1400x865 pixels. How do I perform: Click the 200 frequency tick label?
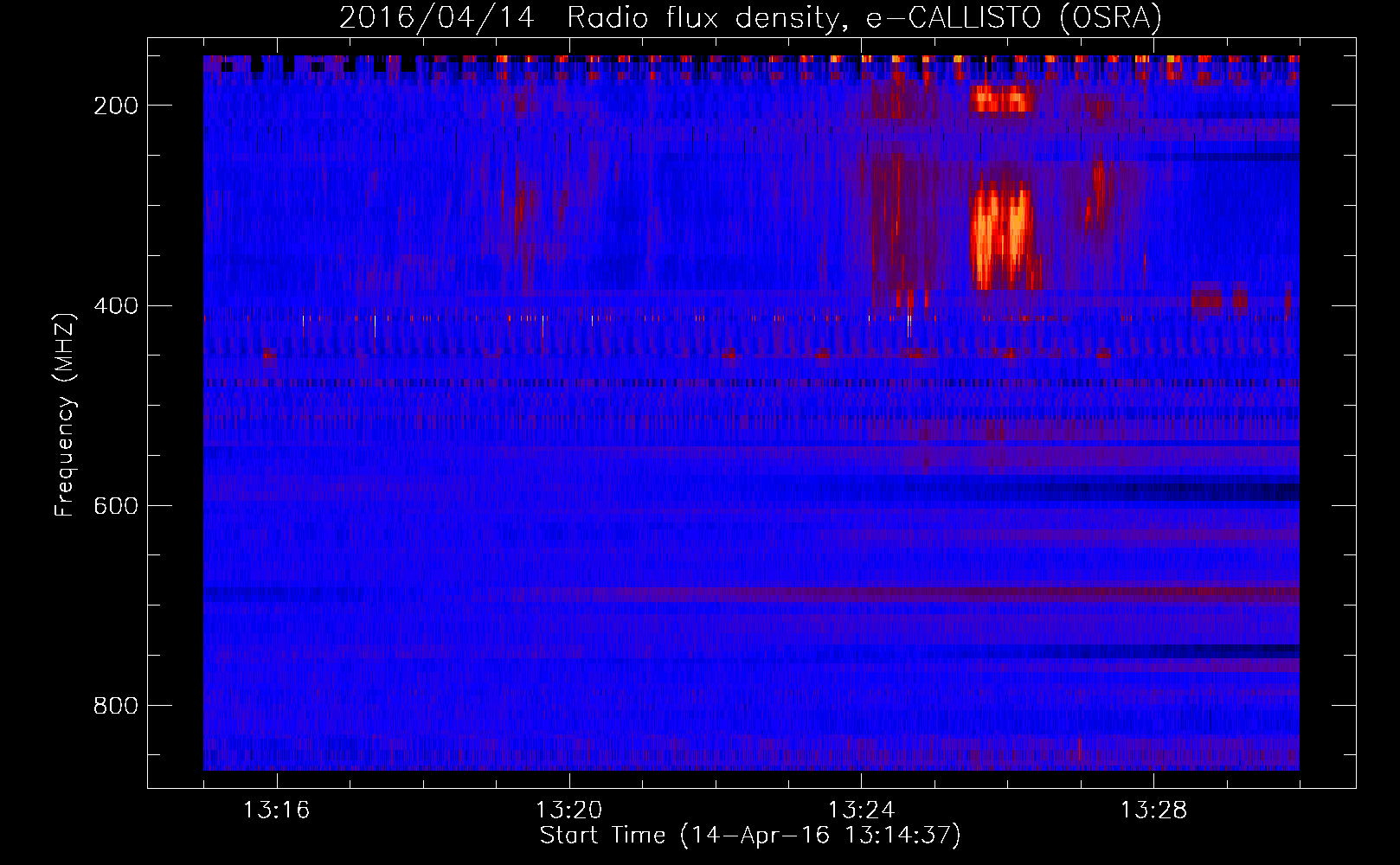point(116,106)
